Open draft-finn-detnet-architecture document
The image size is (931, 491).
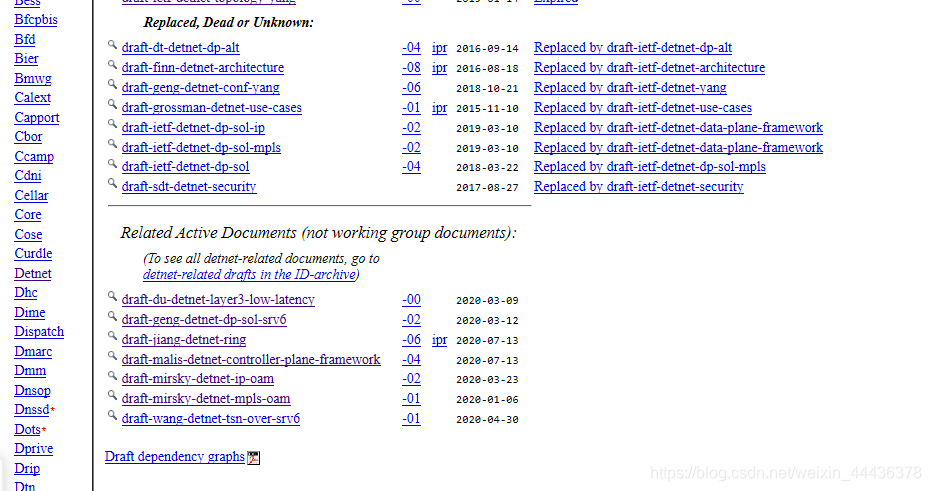tap(202, 68)
